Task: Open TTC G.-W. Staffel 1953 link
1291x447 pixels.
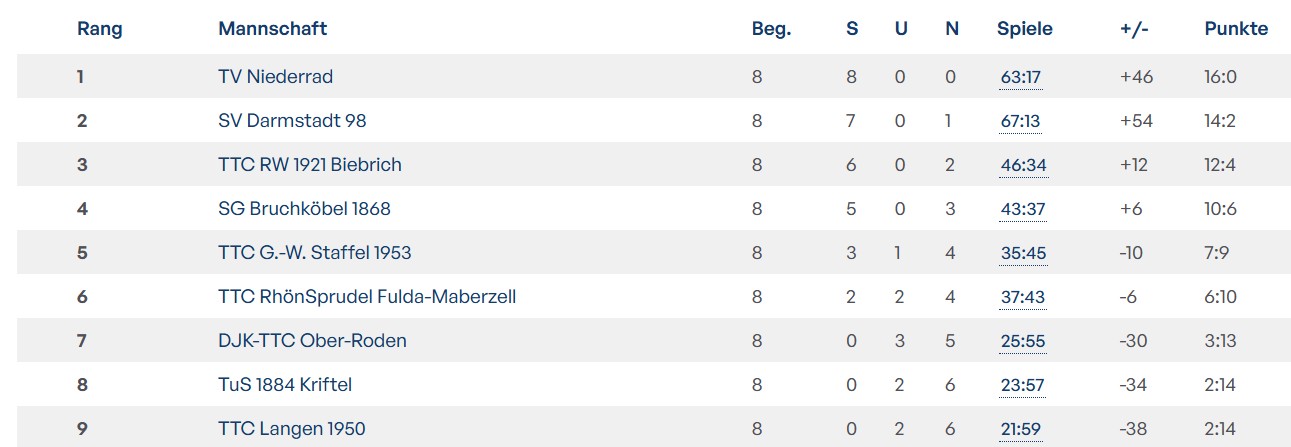Action: [314, 253]
